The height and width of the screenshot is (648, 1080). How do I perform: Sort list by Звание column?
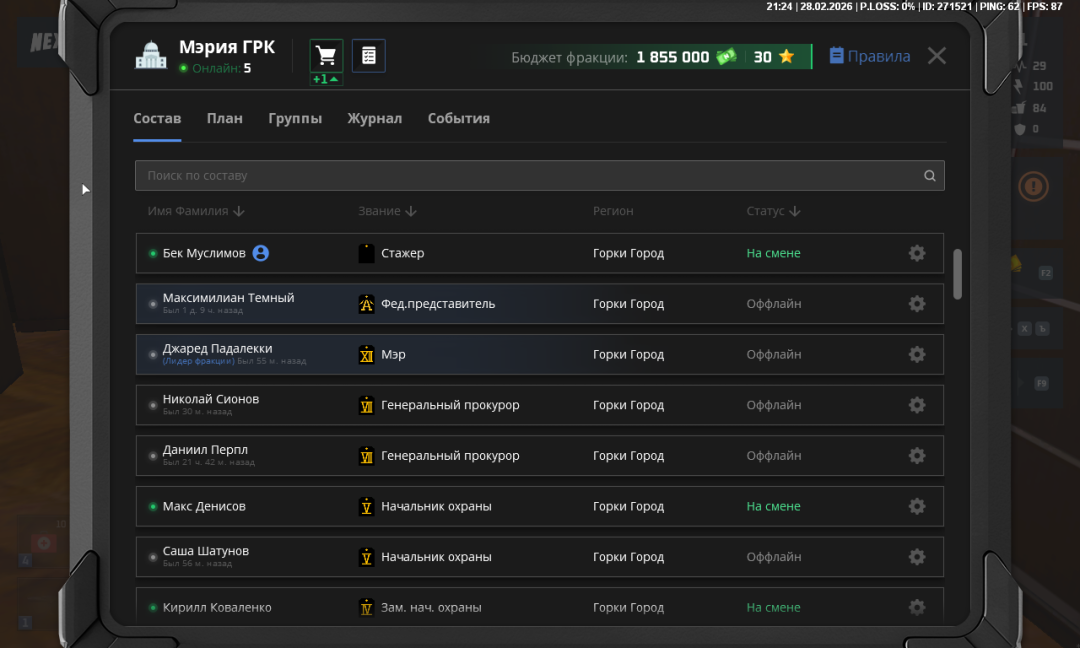[387, 211]
